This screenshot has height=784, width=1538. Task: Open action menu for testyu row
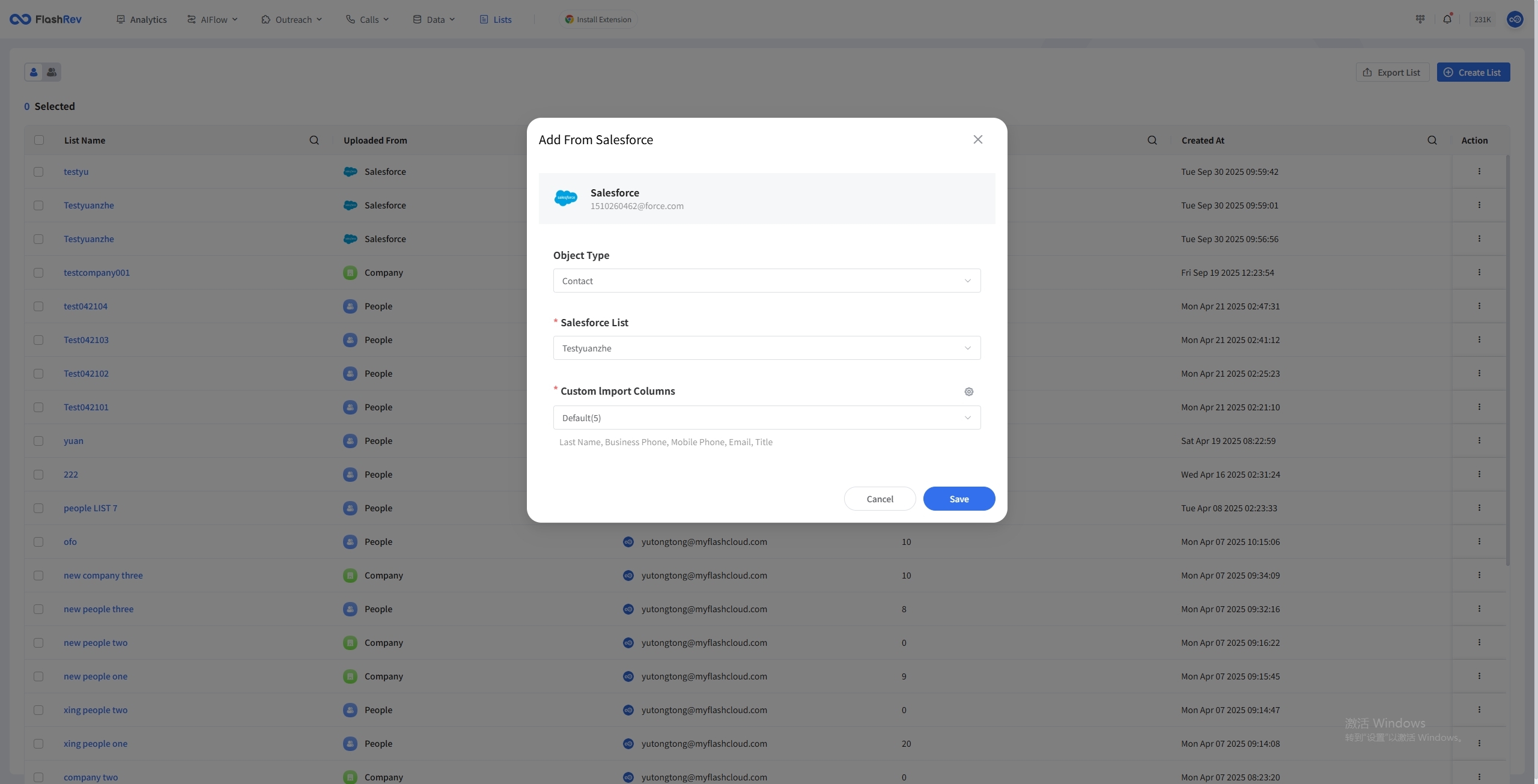tap(1479, 172)
